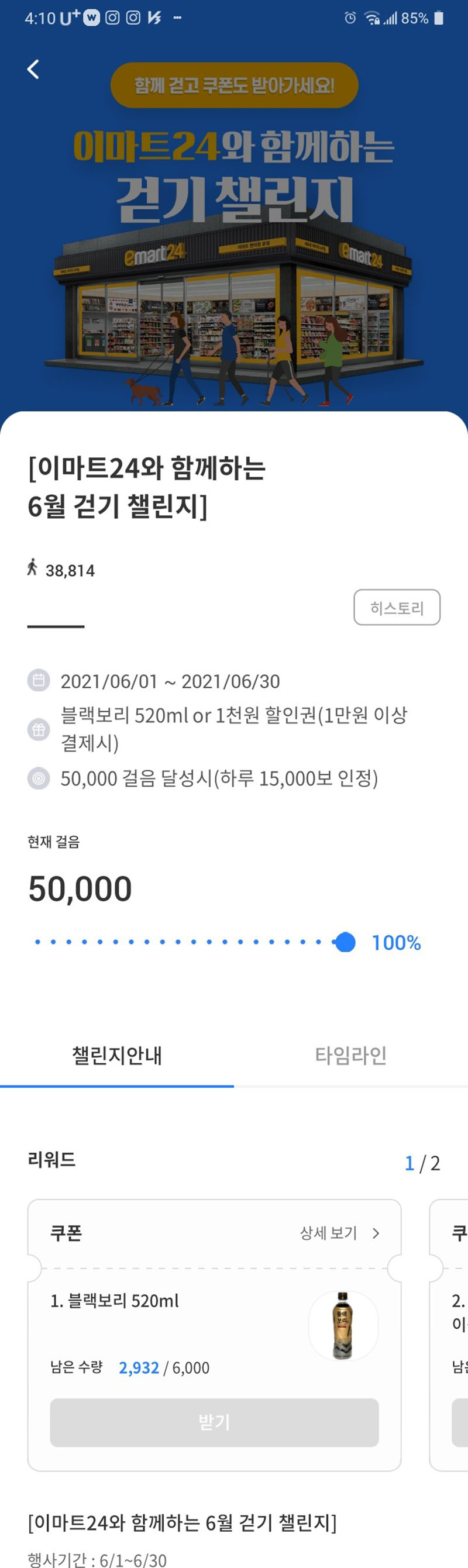Switch to the 타임라인 tab
This screenshot has width=468, height=1568.
[x=350, y=1057]
